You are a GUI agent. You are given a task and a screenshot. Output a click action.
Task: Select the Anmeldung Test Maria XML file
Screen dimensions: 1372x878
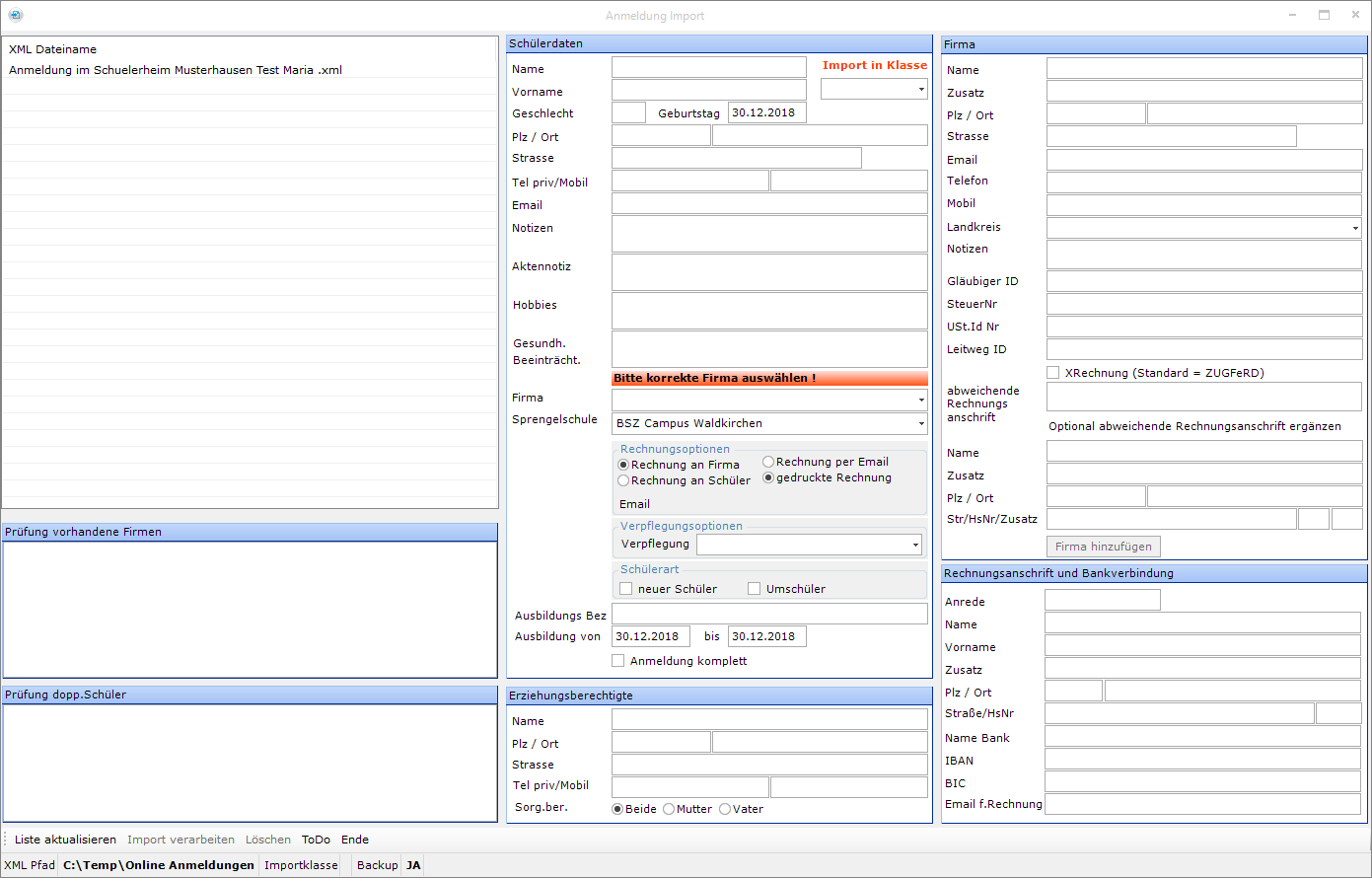tap(176, 70)
